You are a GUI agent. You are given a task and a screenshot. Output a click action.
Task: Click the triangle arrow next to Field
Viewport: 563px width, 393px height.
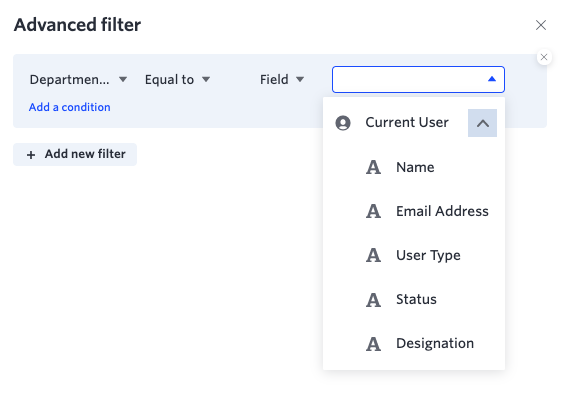[300, 79]
